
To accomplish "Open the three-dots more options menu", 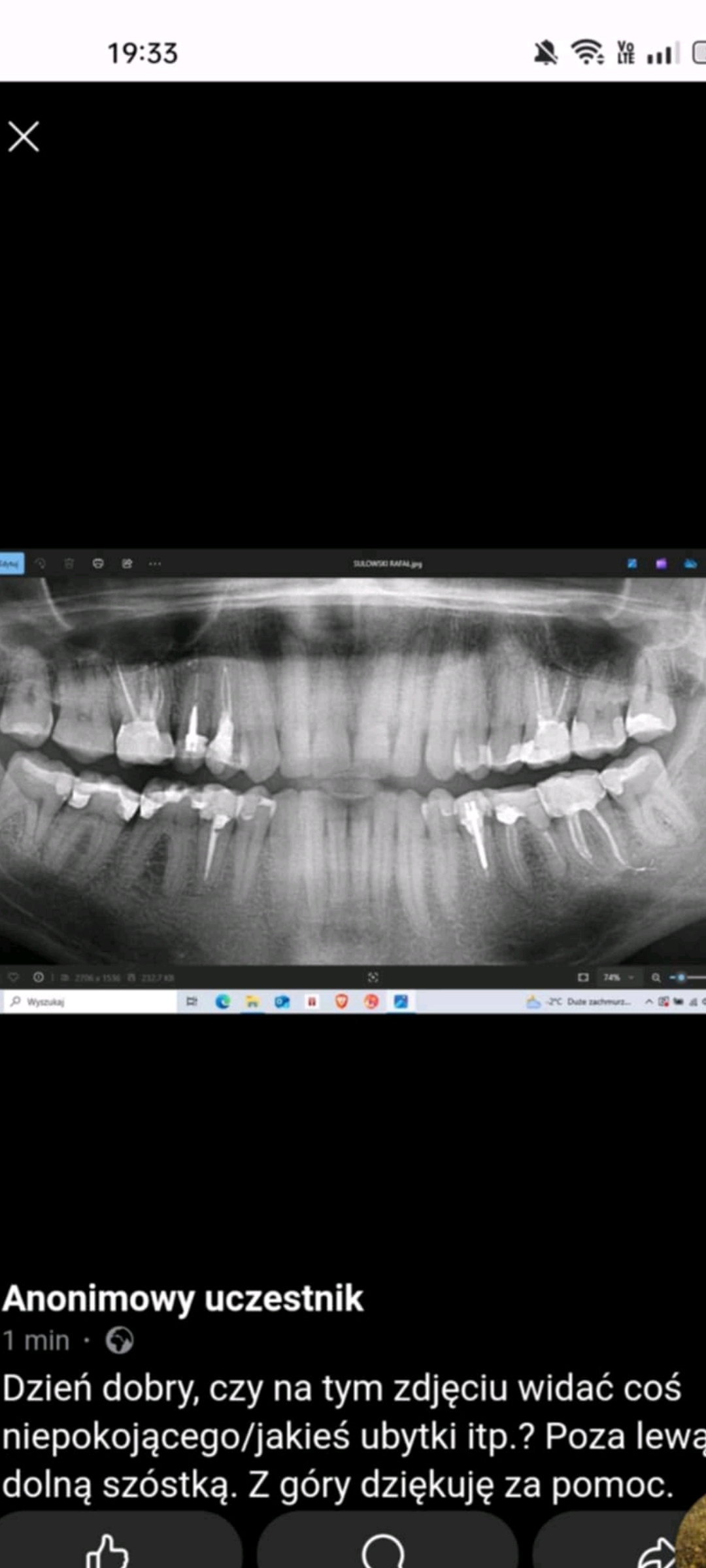I will tap(155, 563).
